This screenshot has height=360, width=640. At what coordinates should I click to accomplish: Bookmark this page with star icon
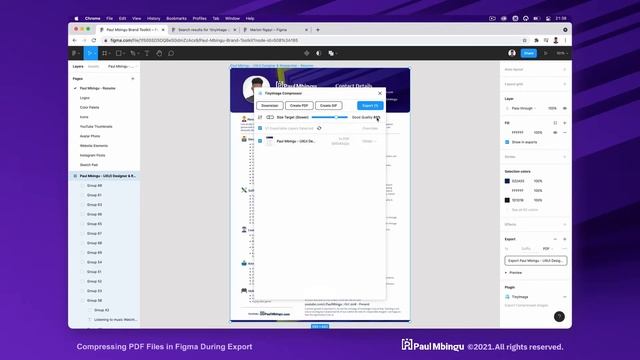tap(524, 40)
